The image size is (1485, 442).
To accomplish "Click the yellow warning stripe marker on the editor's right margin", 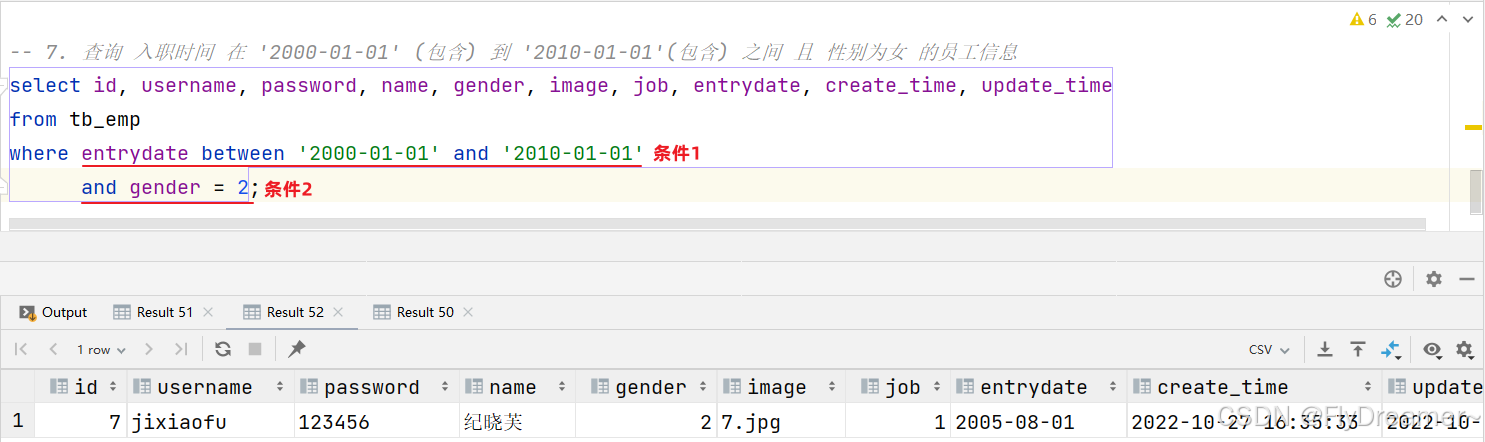I will point(1473,127).
